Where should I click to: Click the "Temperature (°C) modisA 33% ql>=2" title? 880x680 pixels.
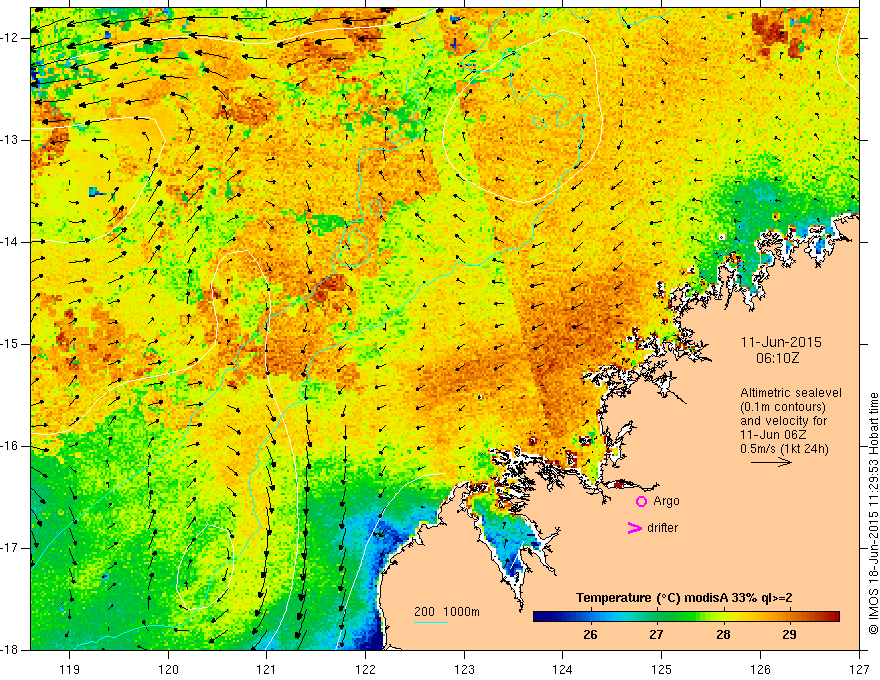[x=684, y=598]
